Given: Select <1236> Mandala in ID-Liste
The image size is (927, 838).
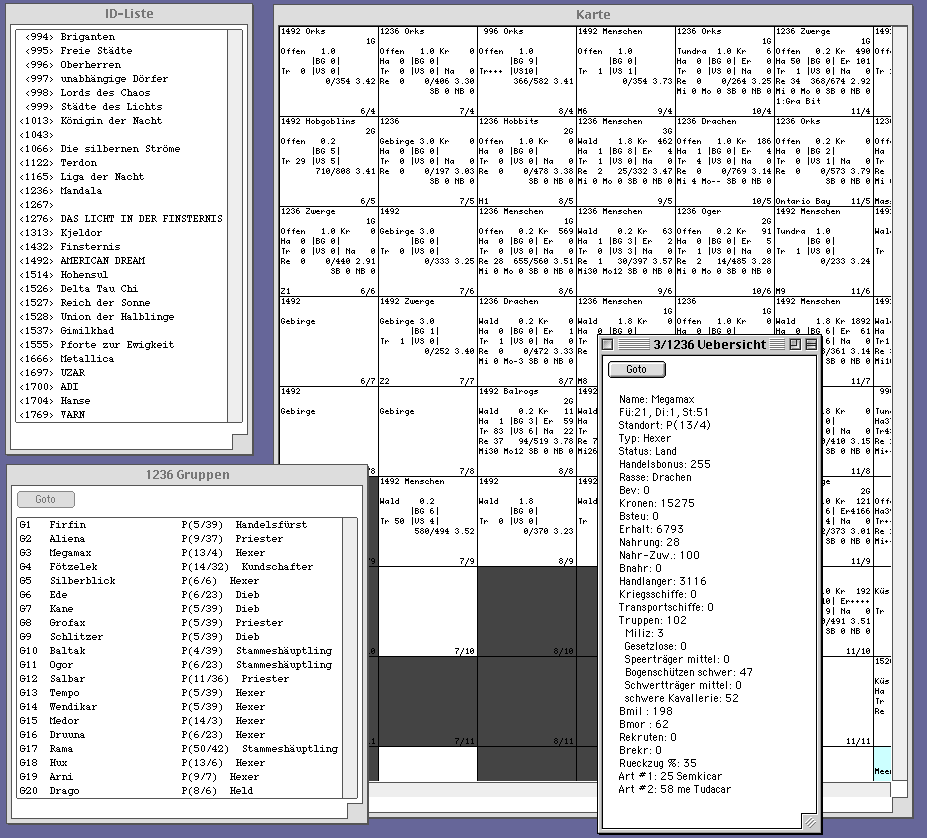Looking at the screenshot, I should tap(121, 191).
